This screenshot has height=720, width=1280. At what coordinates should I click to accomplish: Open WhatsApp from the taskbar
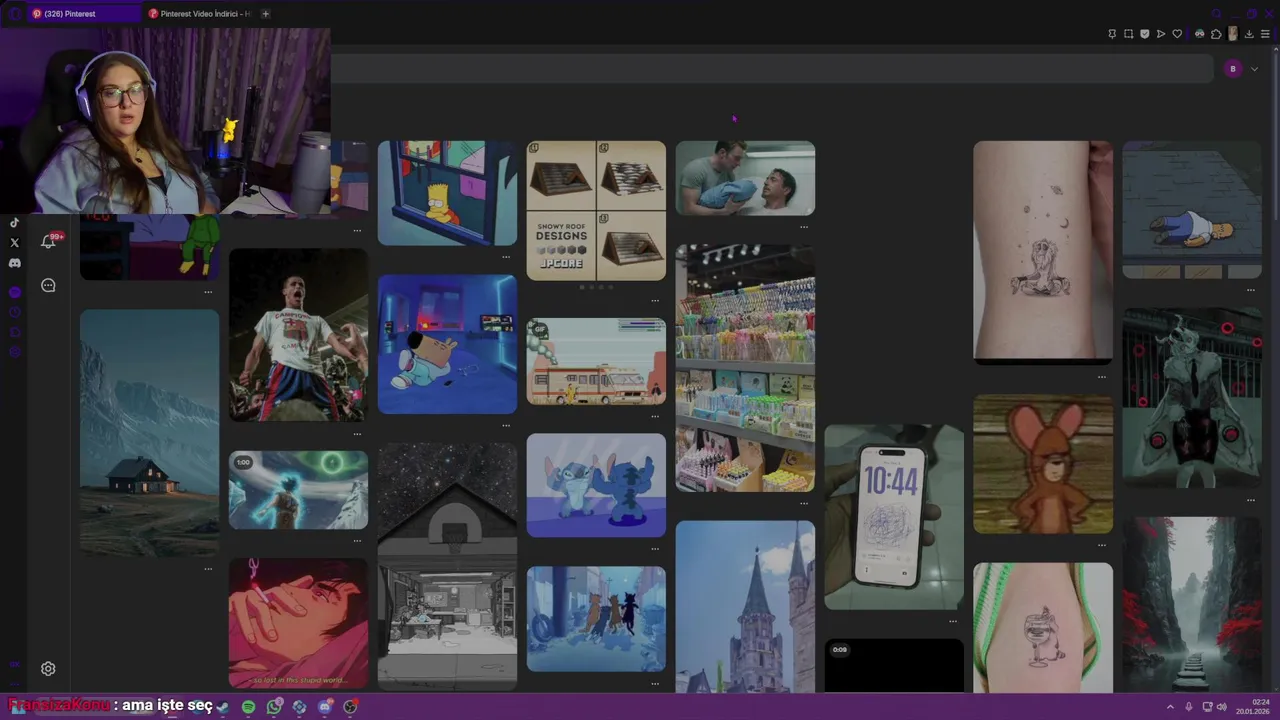point(274,707)
